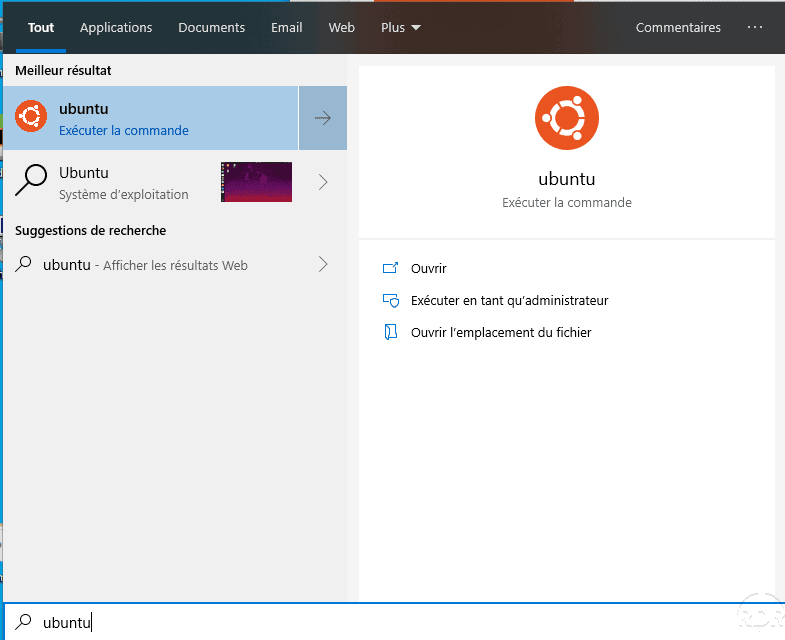Viewport: 785px width, 640px height.
Task: Open the Commentaires feedback link
Action: (x=678, y=28)
